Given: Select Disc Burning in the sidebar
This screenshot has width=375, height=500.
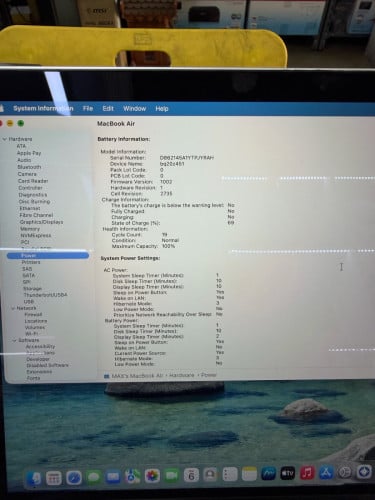Looking at the screenshot, I should [34, 202].
